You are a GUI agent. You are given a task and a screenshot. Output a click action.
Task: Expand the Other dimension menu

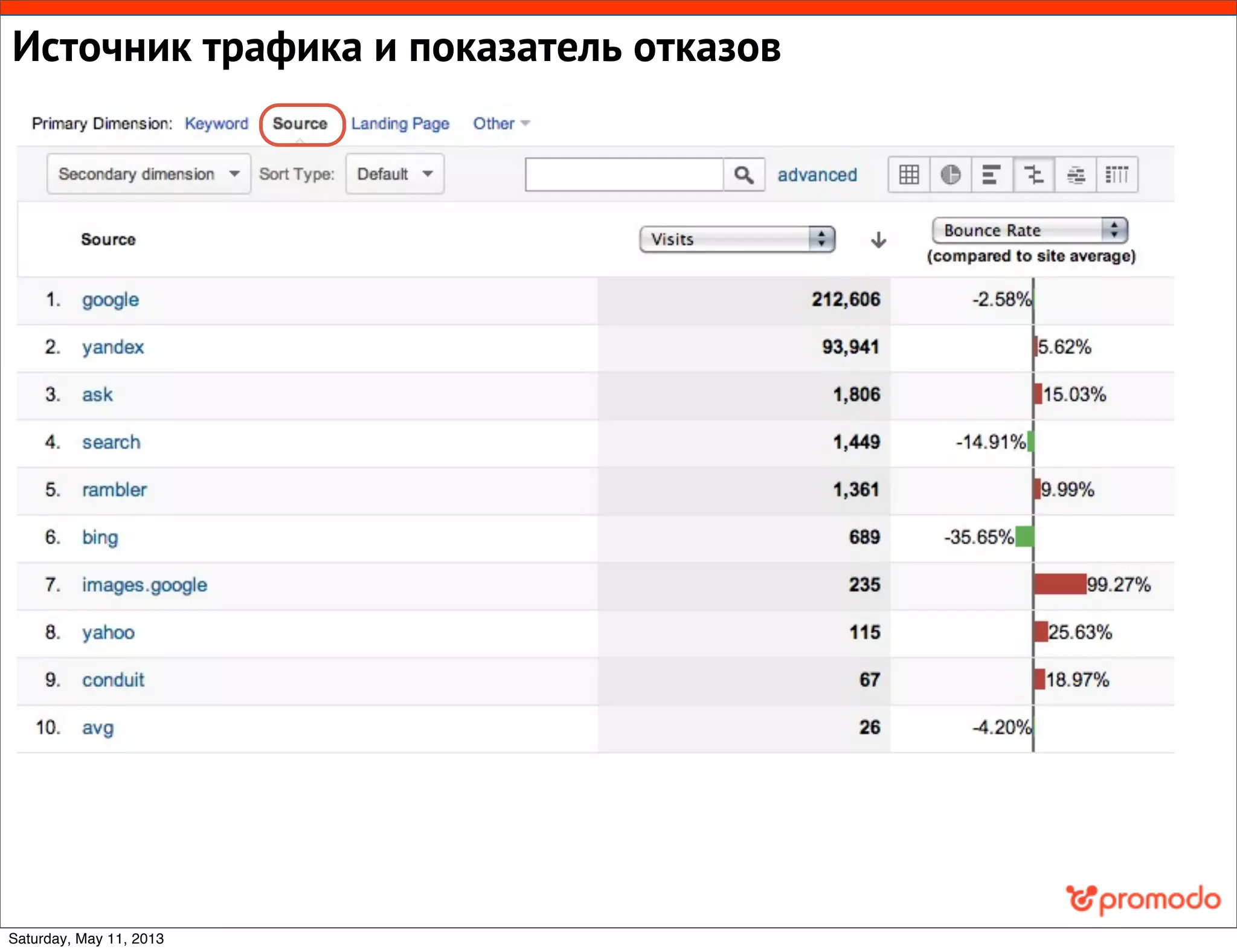click(x=501, y=123)
